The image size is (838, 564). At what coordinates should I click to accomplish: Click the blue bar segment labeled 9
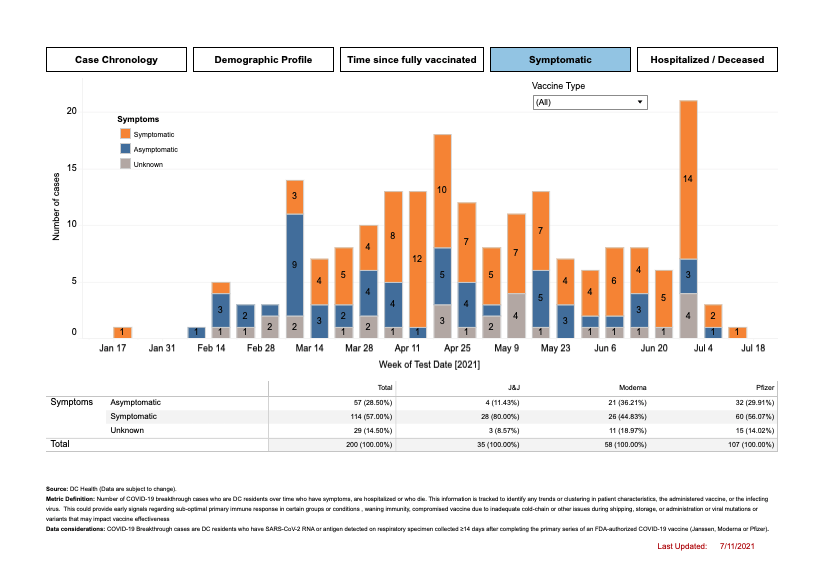(294, 264)
